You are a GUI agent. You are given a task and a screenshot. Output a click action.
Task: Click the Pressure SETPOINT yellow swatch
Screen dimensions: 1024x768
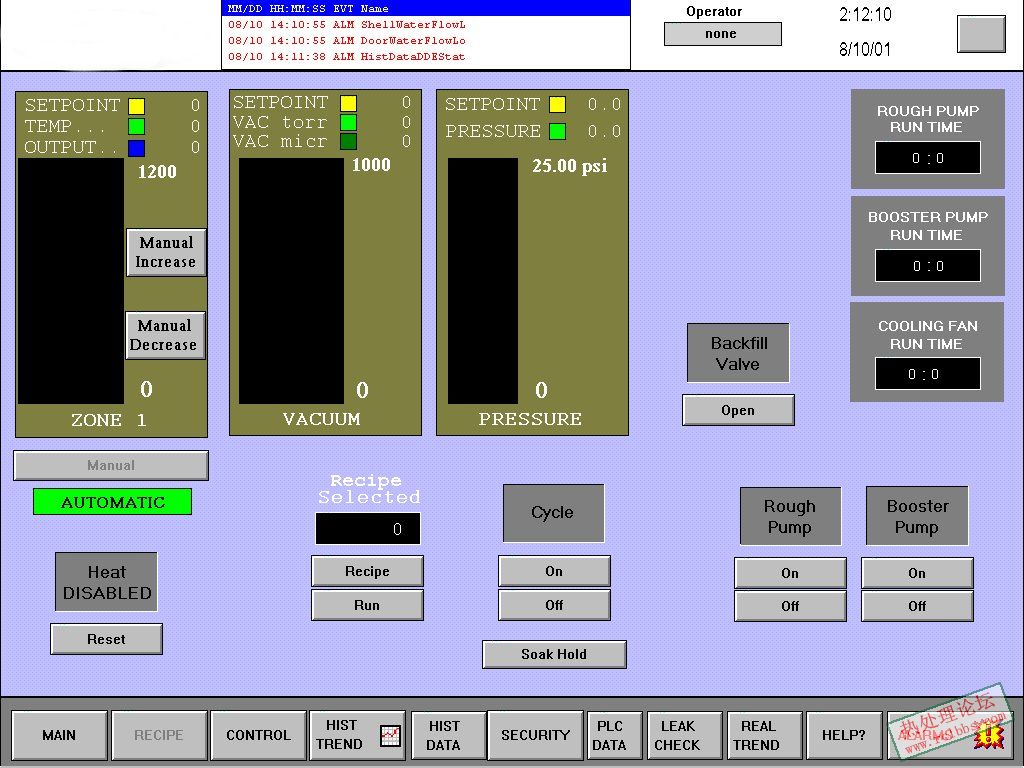click(557, 104)
